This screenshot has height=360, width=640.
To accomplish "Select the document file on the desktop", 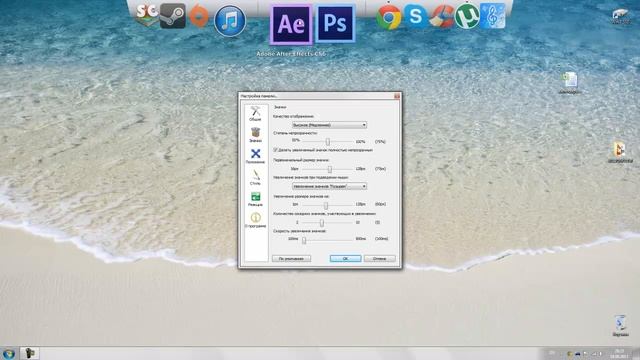I will (570, 83).
